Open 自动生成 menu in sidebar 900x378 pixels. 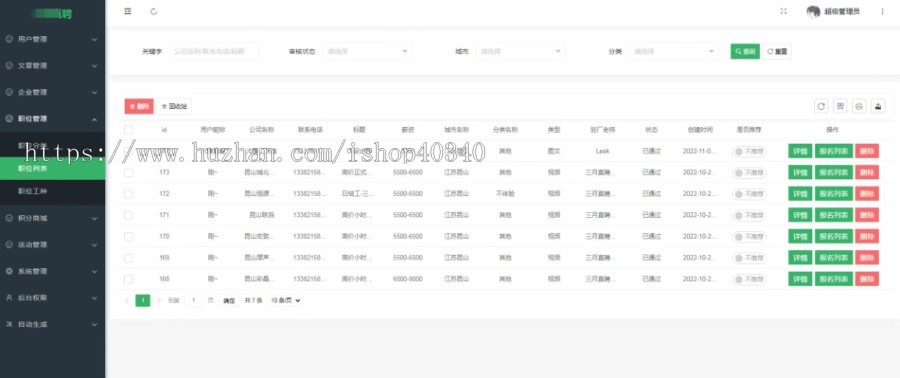(52, 324)
